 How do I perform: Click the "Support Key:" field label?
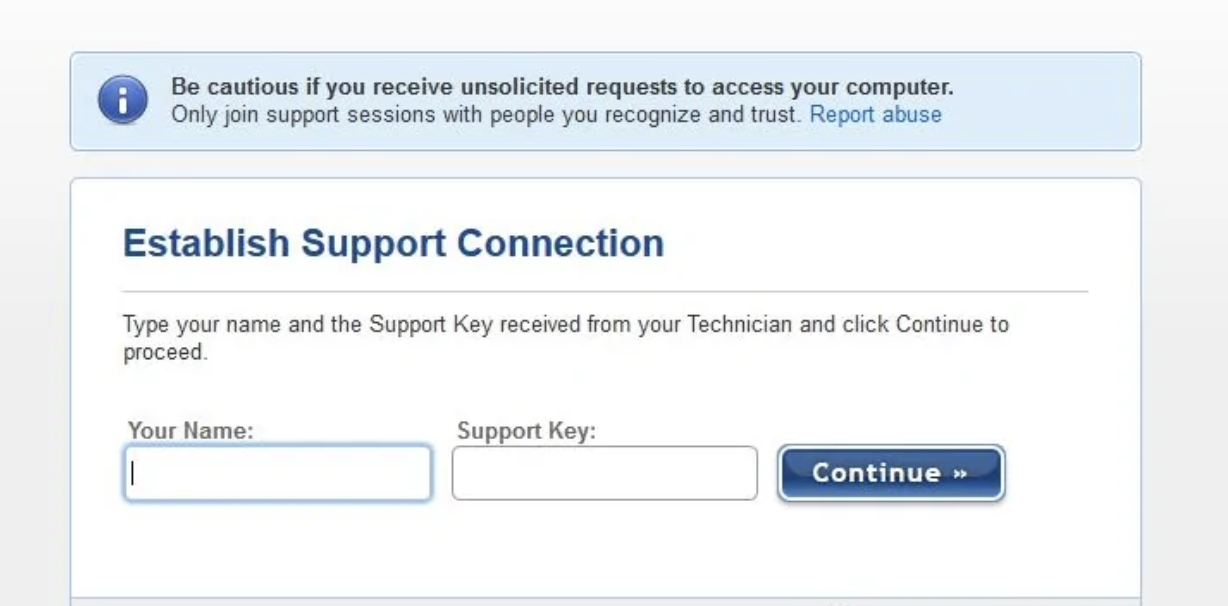point(526,431)
